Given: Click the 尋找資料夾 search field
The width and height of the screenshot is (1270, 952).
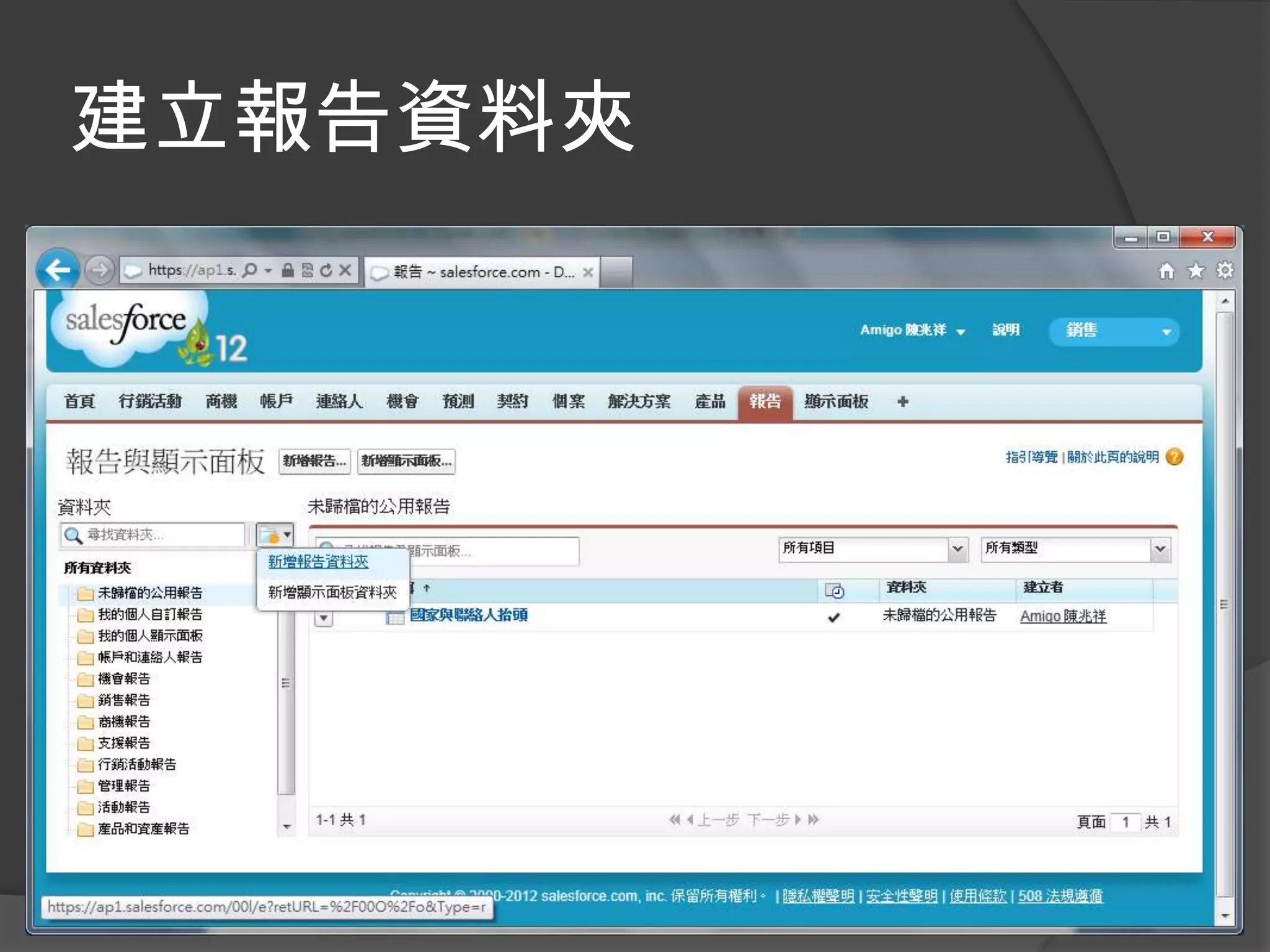Looking at the screenshot, I should coord(153,535).
